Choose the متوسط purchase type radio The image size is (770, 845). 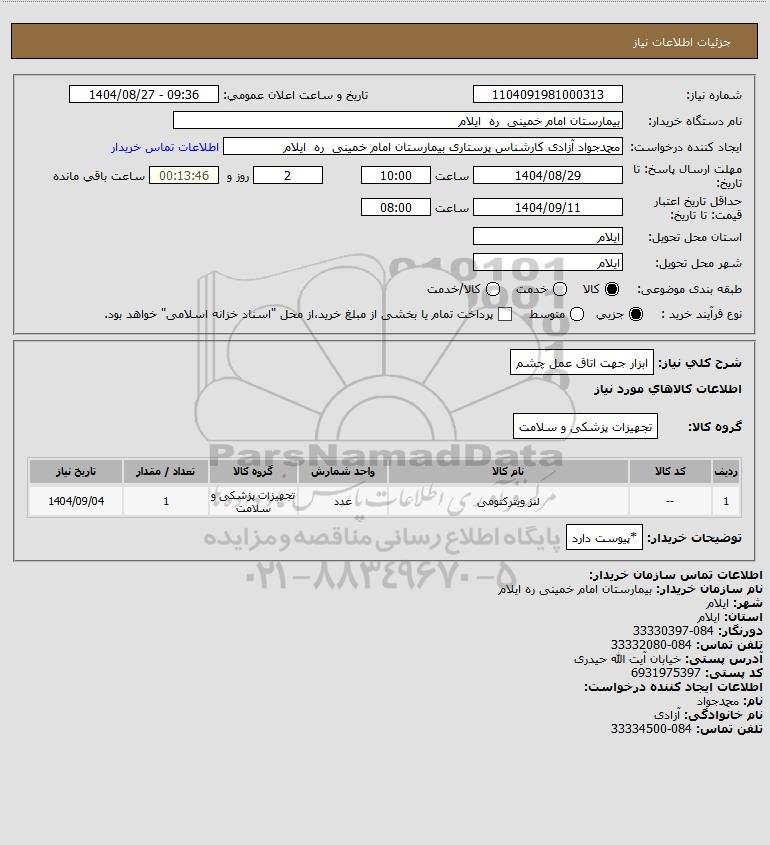point(577,314)
